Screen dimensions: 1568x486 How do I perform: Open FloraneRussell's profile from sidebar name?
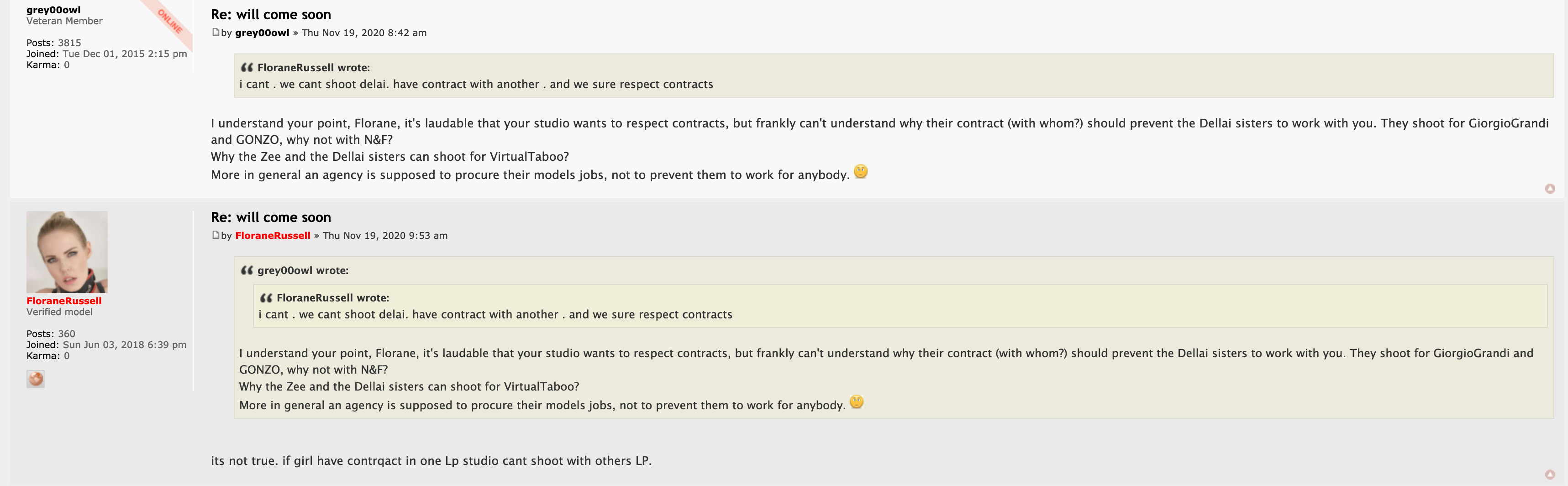(64, 301)
